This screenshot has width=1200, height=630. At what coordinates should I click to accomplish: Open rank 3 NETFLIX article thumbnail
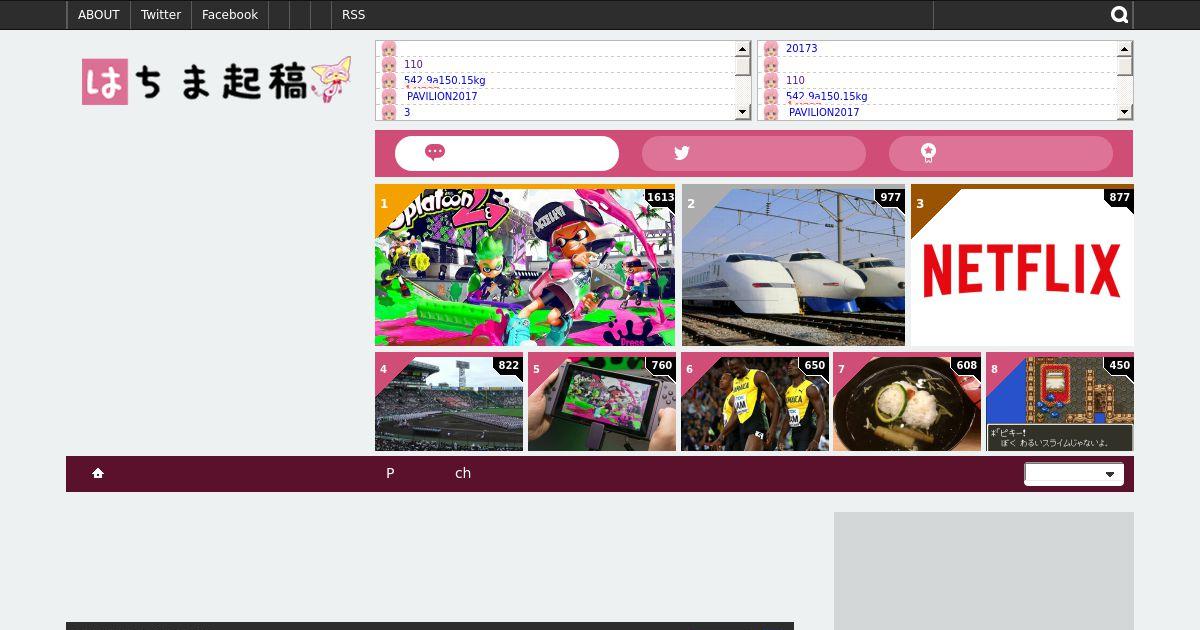click(x=1022, y=265)
